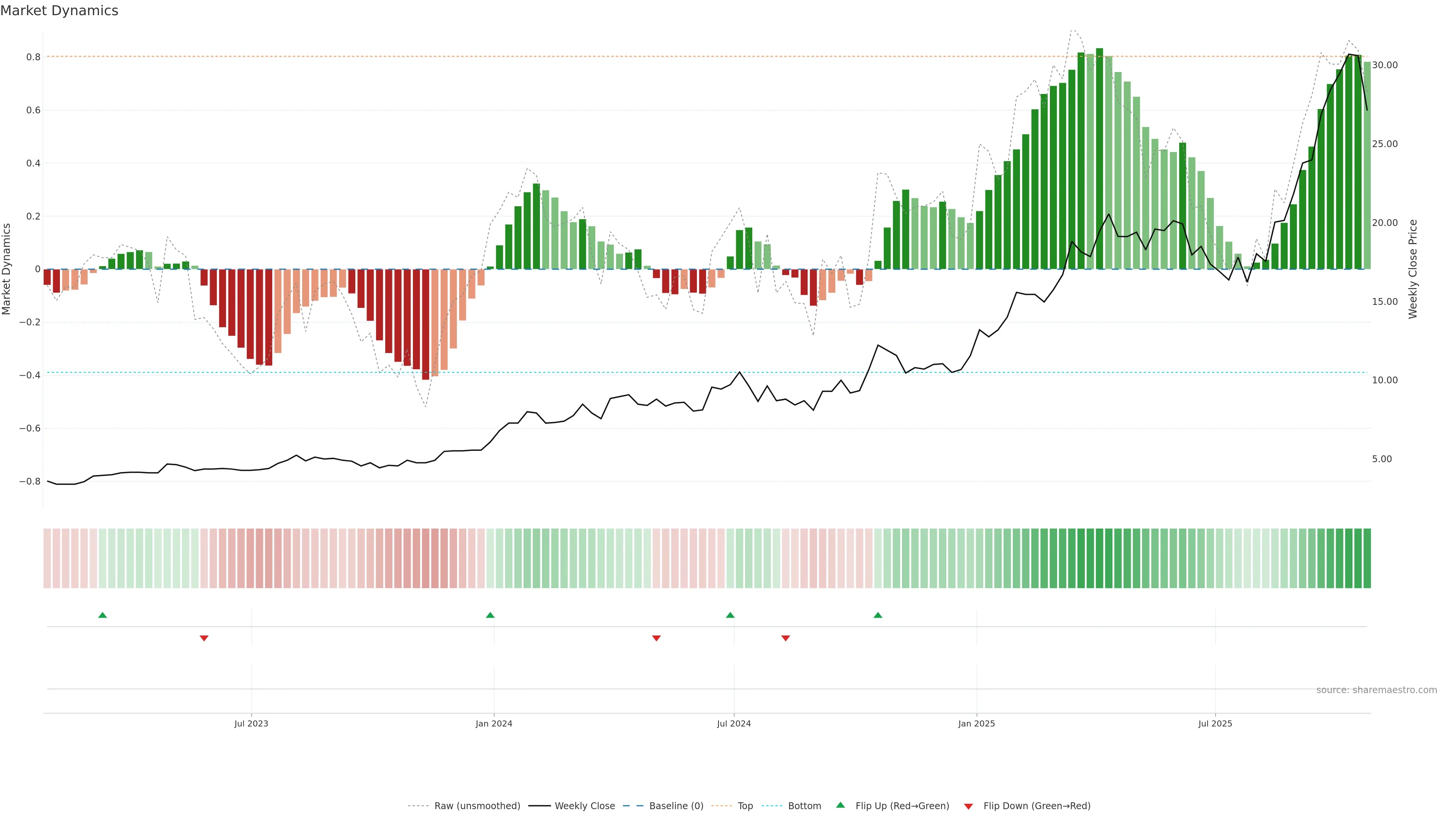Click the flip-up triangle at Jan 2024
Screen dimensions: 1456x819
click(x=490, y=615)
